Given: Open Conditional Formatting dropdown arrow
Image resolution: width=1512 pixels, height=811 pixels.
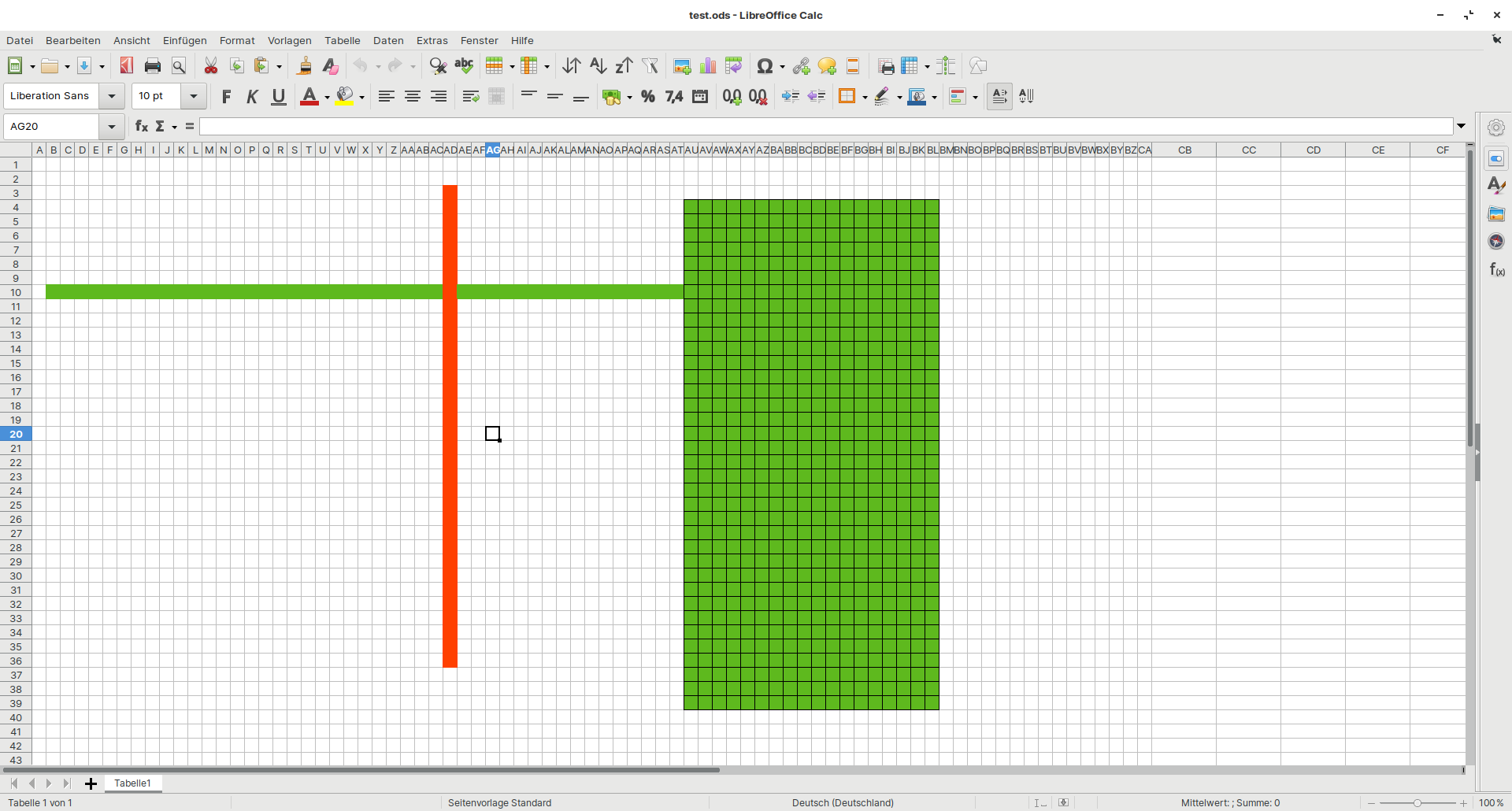Looking at the screenshot, I should (975, 97).
